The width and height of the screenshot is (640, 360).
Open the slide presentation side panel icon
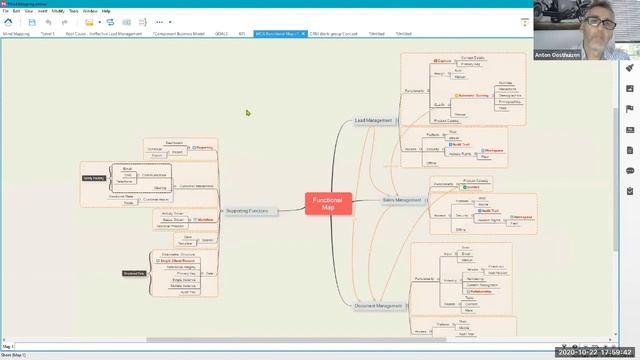630,130
